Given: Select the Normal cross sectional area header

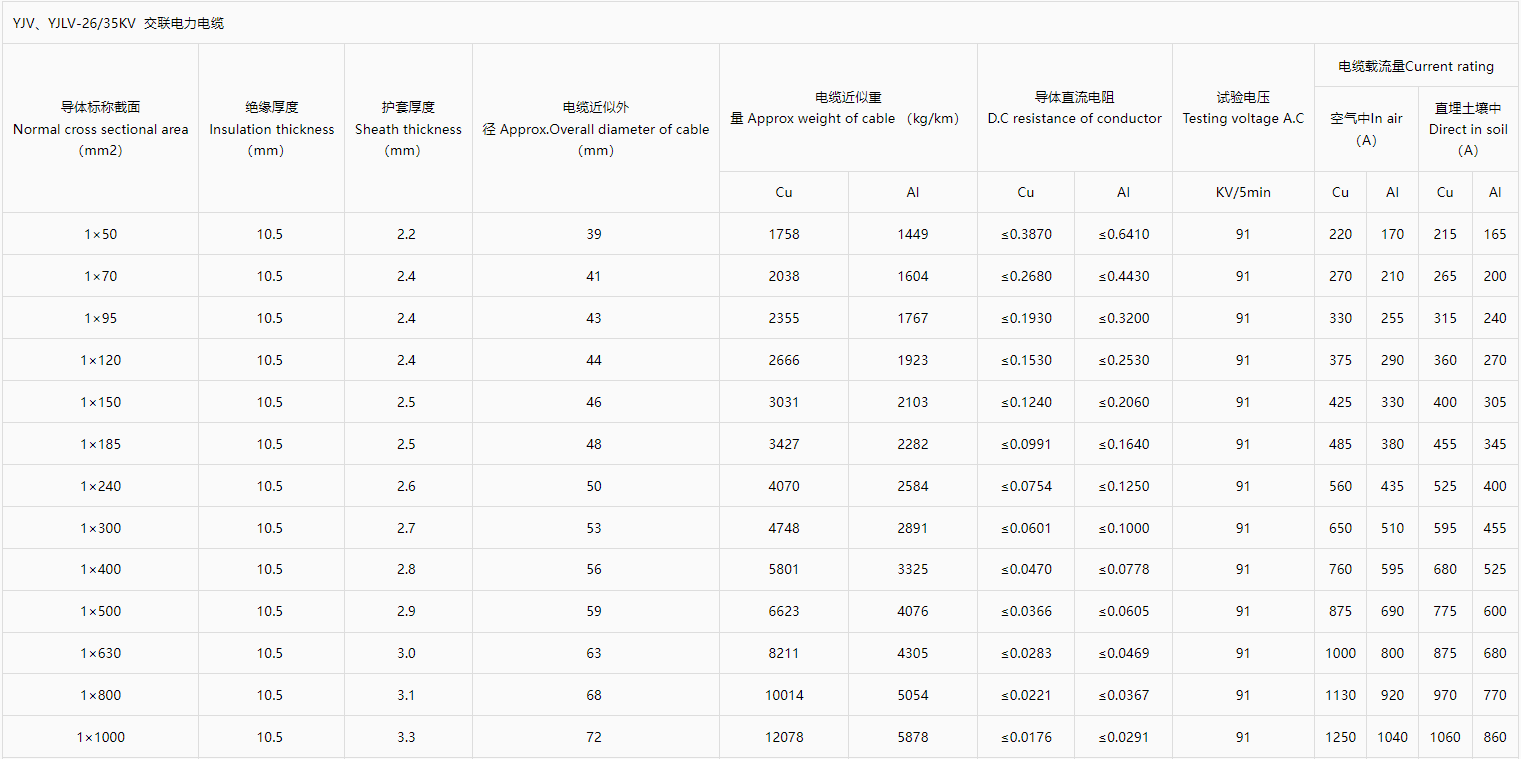Looking at the screenshot, I should (x=100, y=129).
